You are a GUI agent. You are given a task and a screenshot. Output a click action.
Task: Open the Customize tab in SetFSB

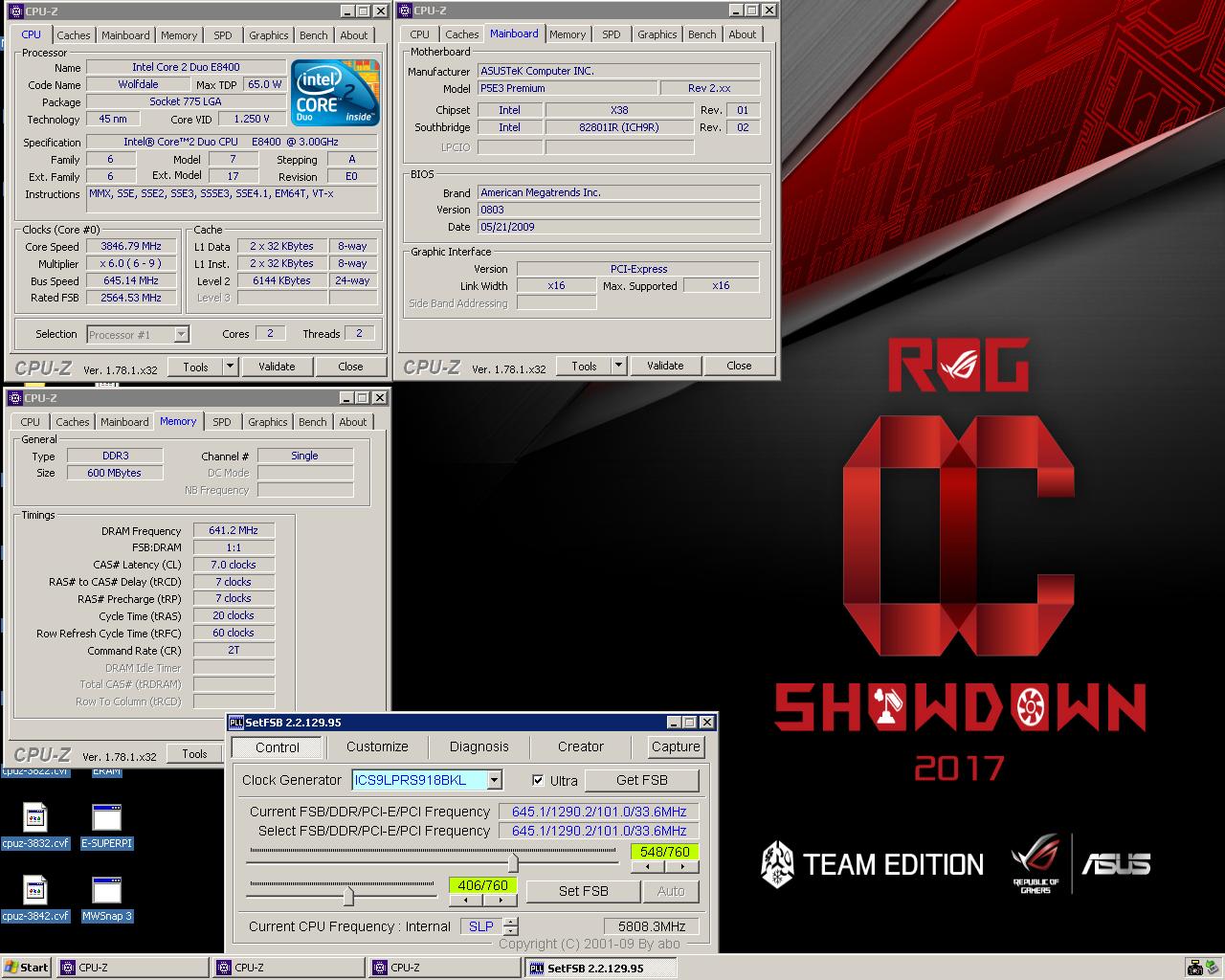tap(377, 746)
